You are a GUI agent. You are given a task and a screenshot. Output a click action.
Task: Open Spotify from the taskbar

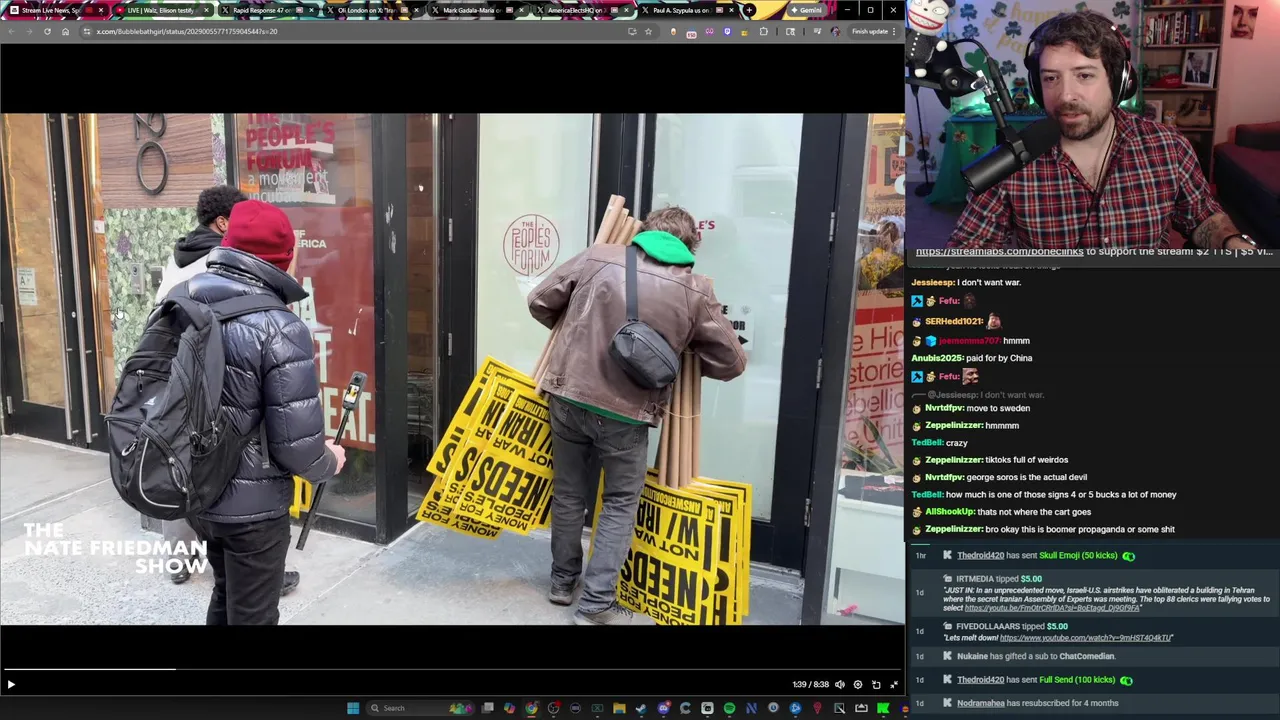(x=729, y=708)
